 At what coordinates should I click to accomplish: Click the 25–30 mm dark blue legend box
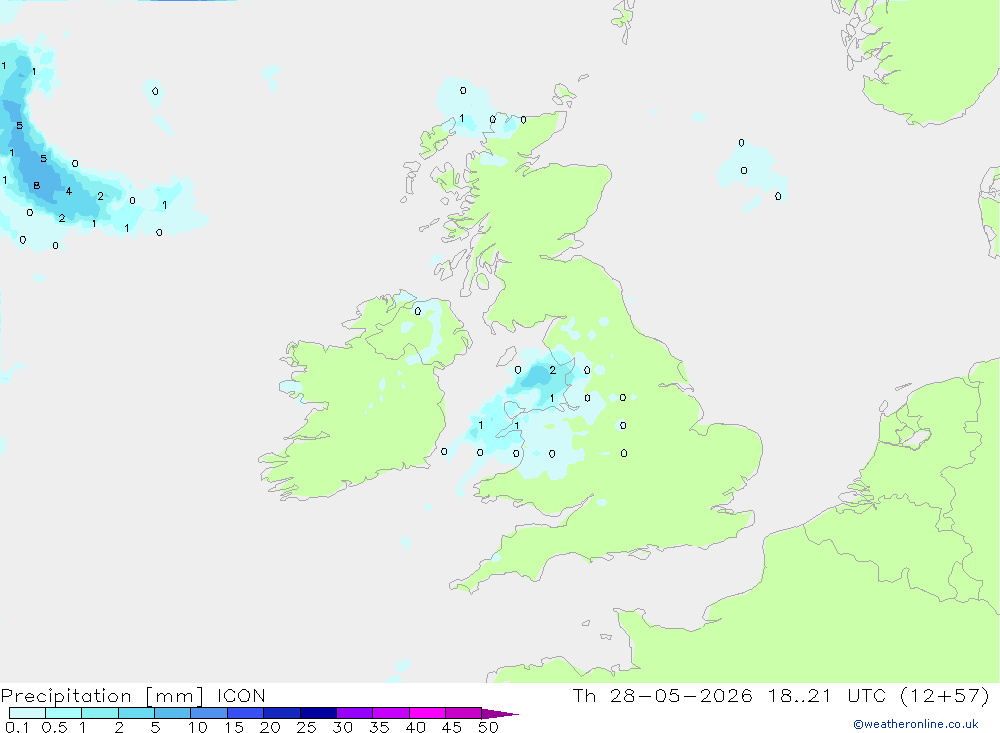tap(318, 713)
